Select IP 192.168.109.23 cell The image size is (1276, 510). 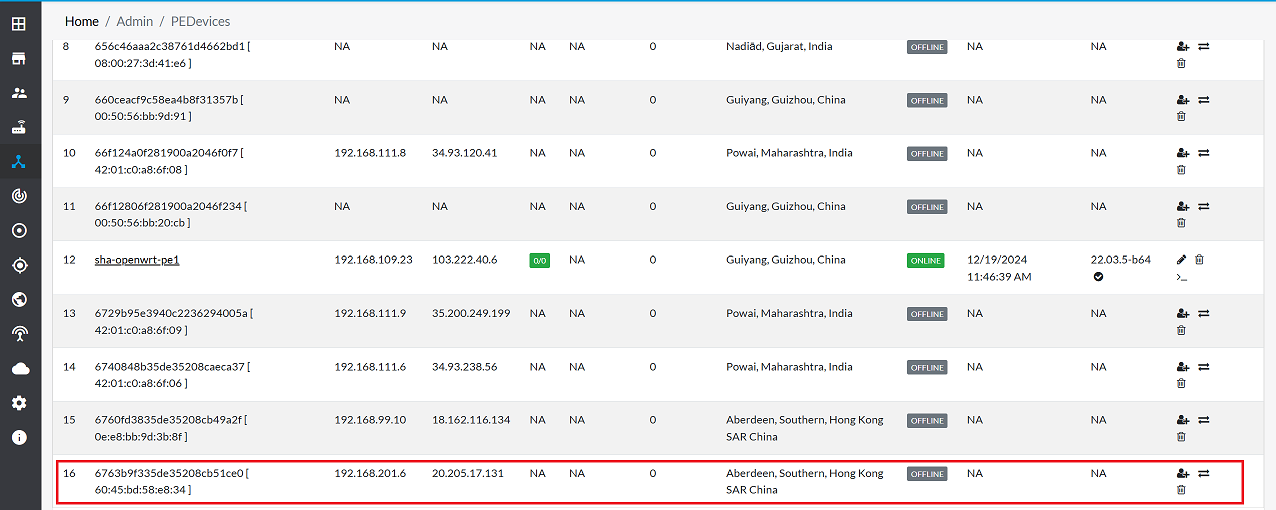pyautogui.click(x=373, y=260)
